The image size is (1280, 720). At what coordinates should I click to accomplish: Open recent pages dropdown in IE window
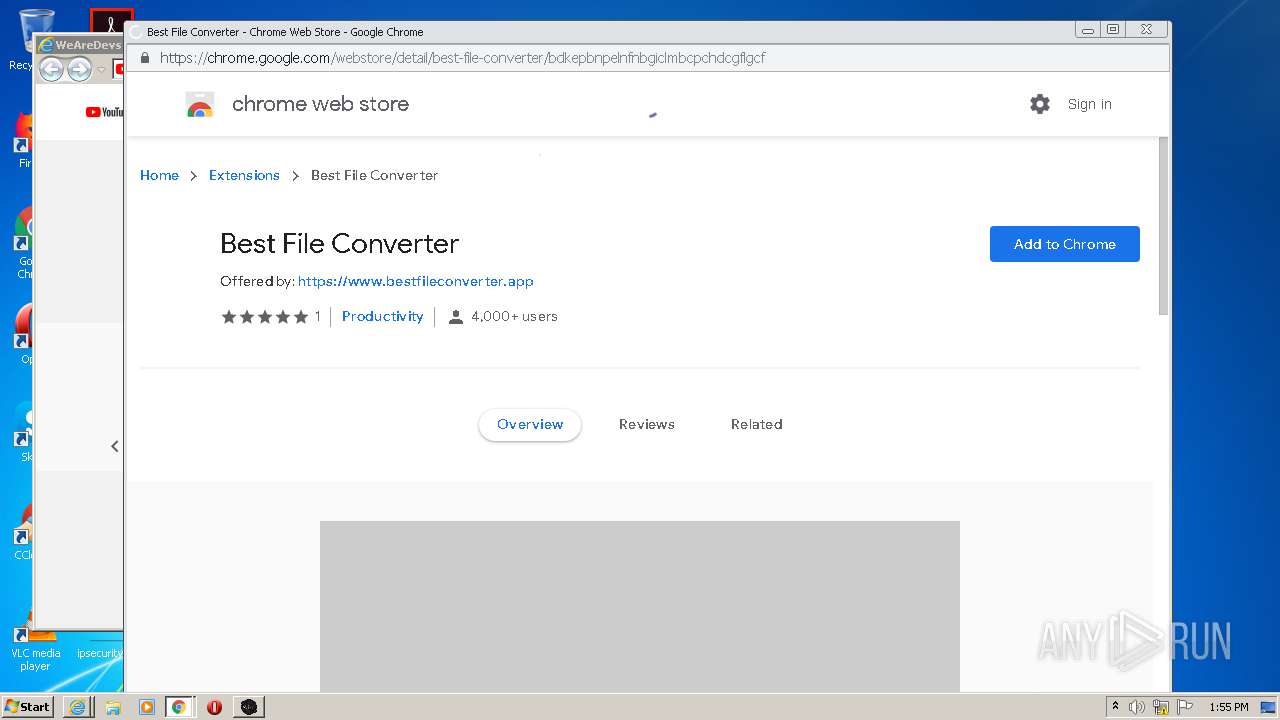coord(101,70)
